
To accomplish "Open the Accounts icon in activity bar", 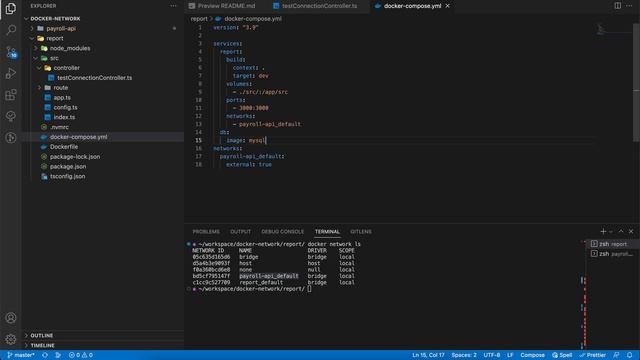I will coord(11,318).
